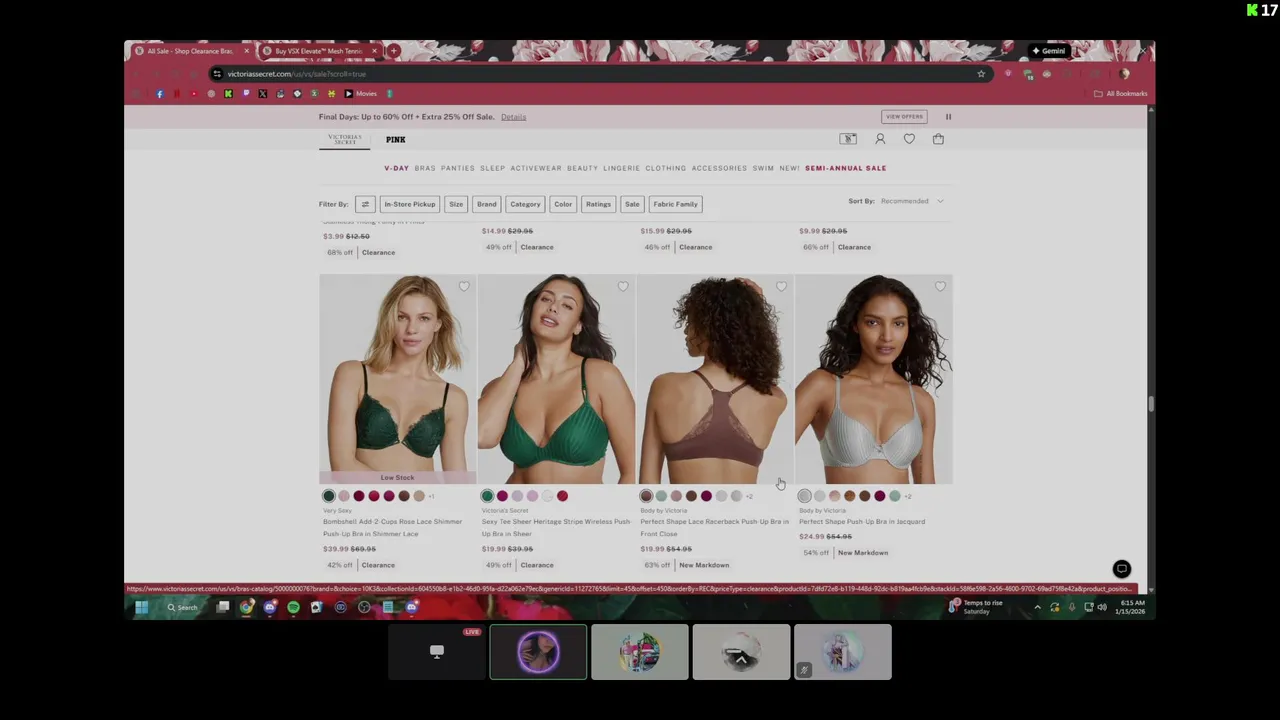Screen dimensions: 1280x720
Task: Favorite the Bombshell Rose Lace bra
Action: (464, 287)
